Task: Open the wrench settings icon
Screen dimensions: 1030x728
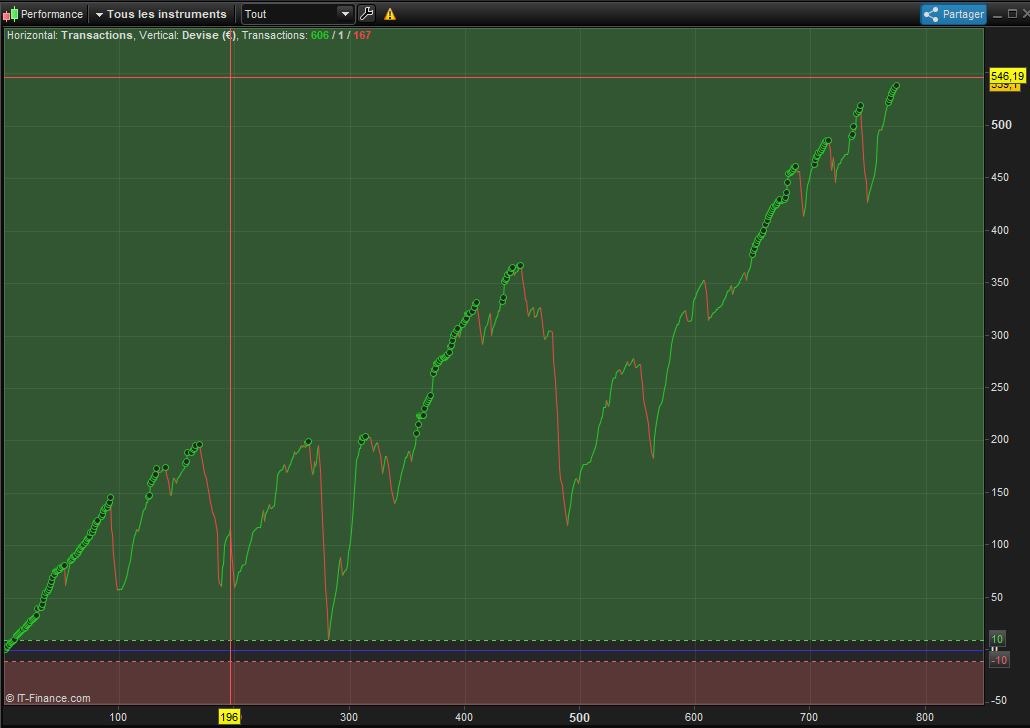Action: 367,13
